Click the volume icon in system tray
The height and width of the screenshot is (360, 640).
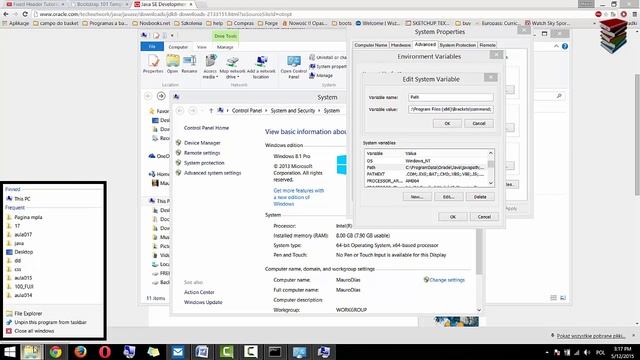(587, 352)
